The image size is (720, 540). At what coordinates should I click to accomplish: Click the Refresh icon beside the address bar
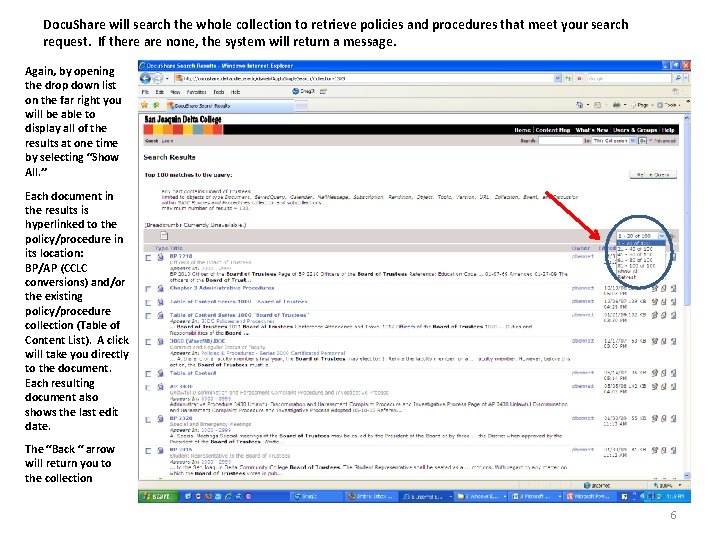point(568,79)
